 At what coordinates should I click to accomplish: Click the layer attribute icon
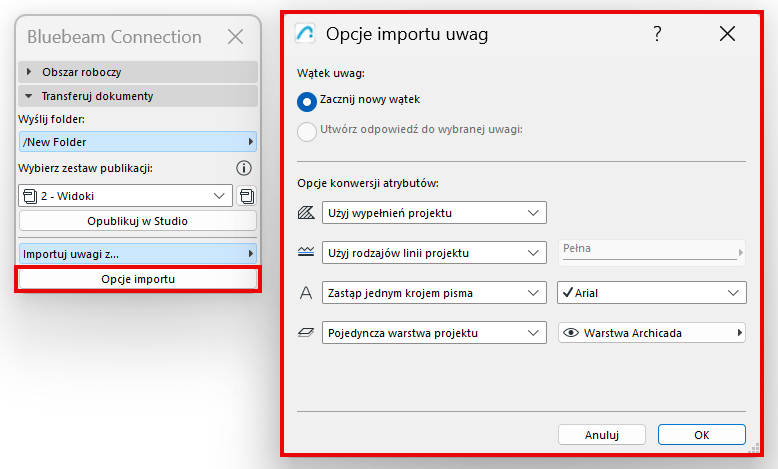(306, 333)
